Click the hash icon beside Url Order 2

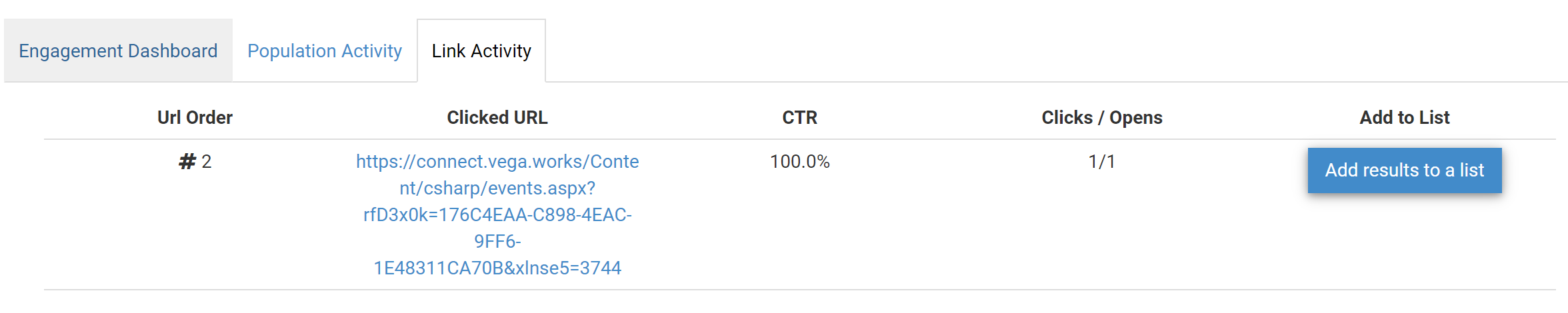click(x=187, y=161)
